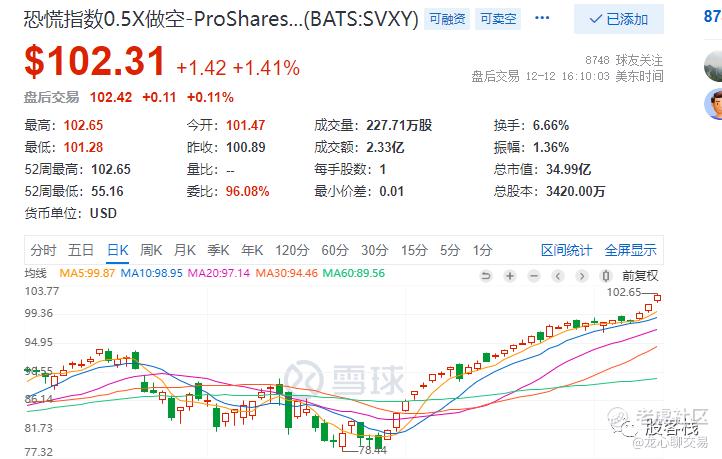722x459 pixels.
Task: Click the +1.42 +1.41% price change
Action: 238,68
